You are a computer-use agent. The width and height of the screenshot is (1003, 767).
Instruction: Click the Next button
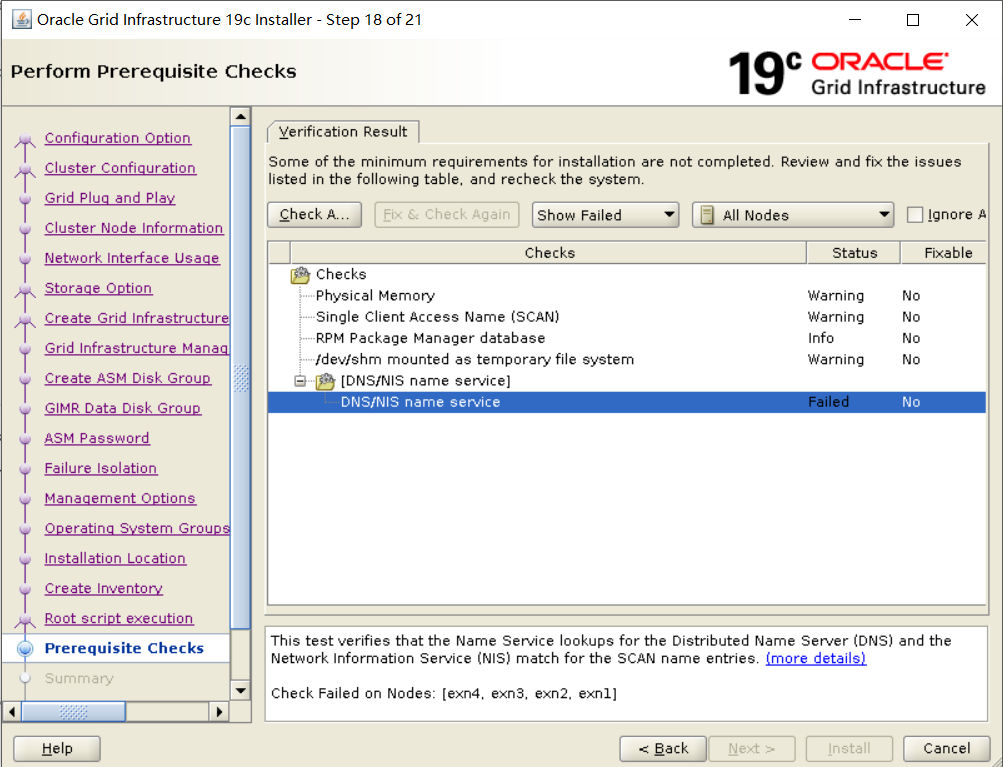(x=752, y=748)
